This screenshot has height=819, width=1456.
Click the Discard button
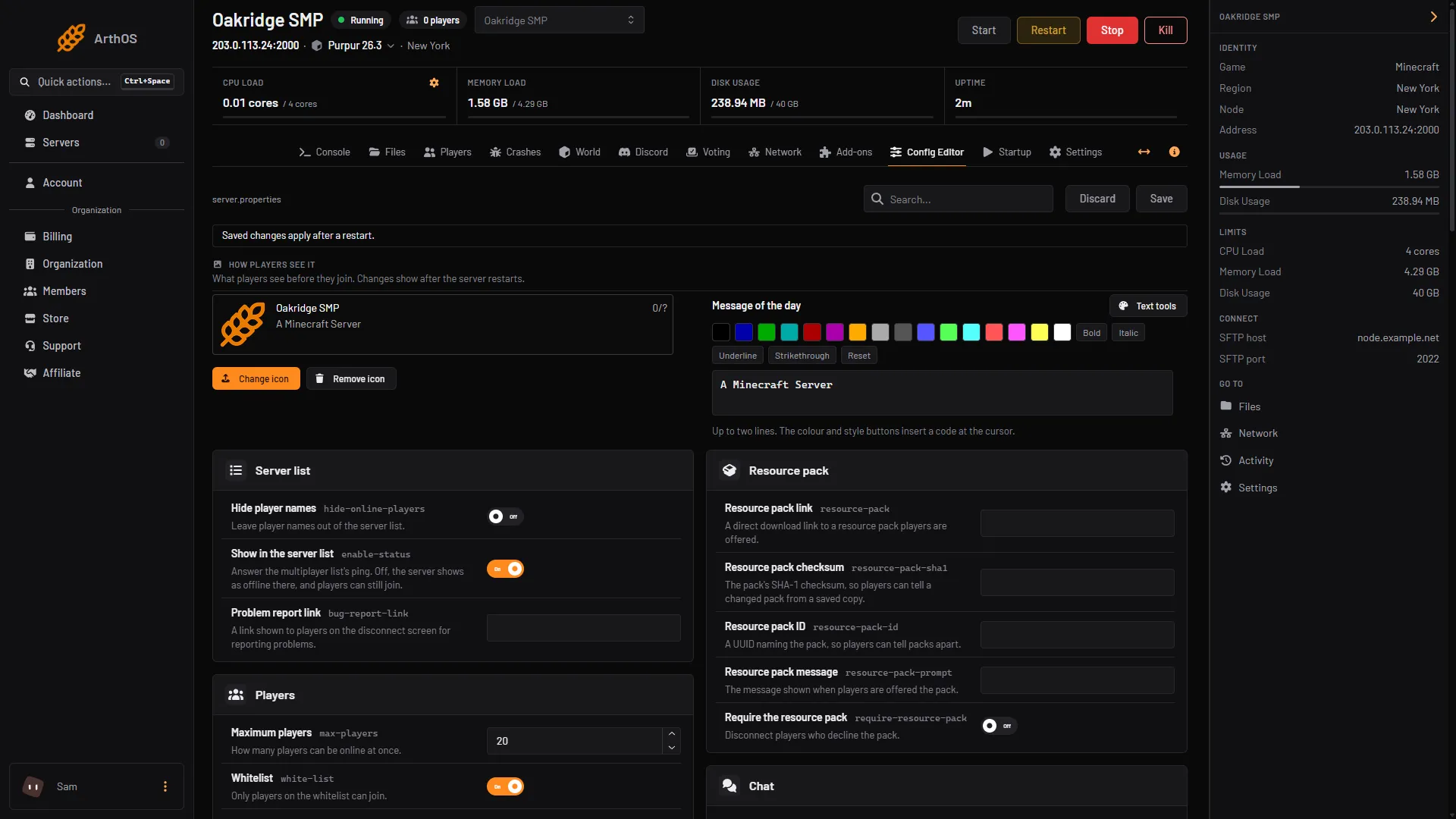tap(1097, 199)
